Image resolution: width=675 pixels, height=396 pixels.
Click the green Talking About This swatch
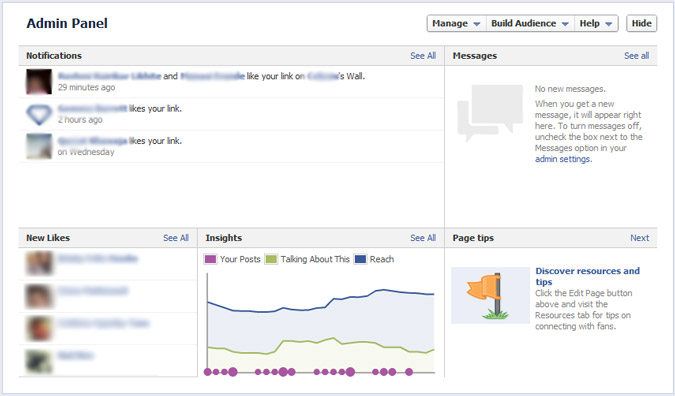(x=271, y=259)
